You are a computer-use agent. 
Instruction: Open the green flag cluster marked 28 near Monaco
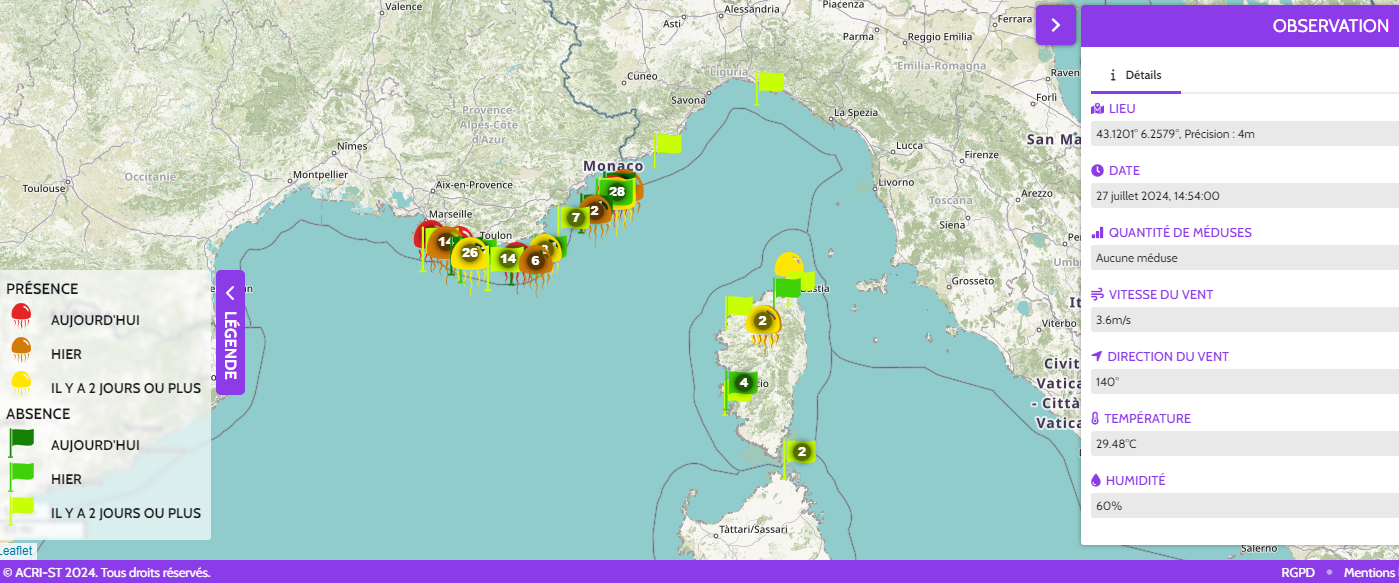pos(616,192)
